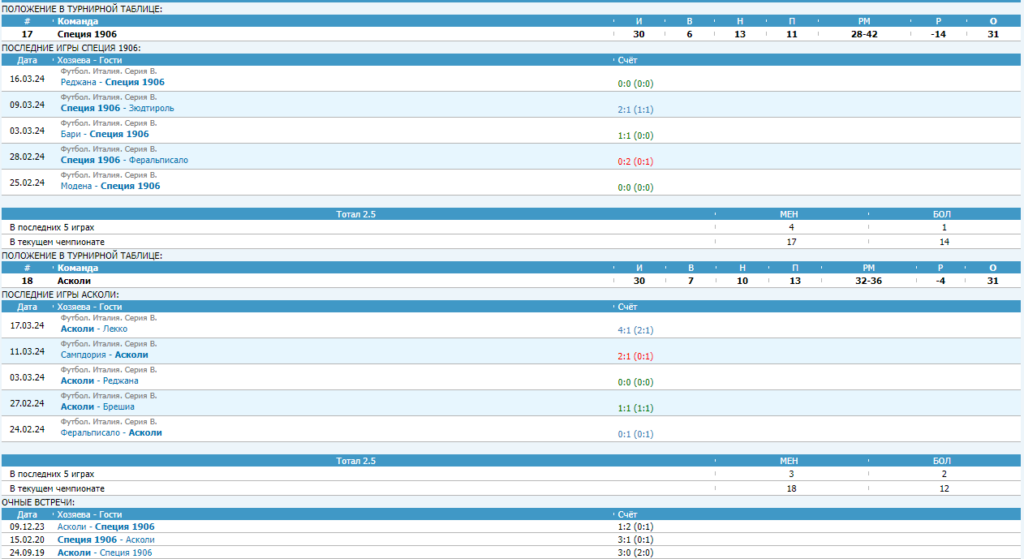The width and height of the screenshot is (1024, 559).
Task: Open Специя 1906 link in match against Модена
Action: [x=130, y=186]
